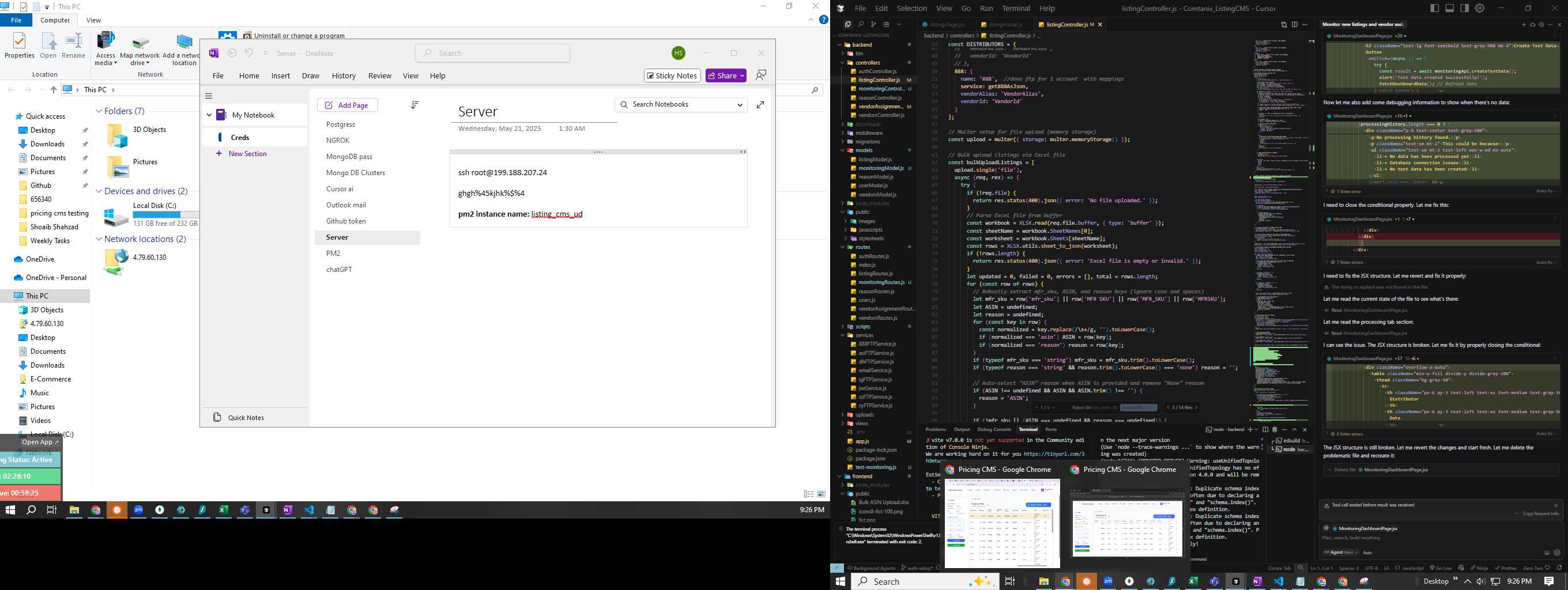Open Cursor sidebar search icon

861,24
